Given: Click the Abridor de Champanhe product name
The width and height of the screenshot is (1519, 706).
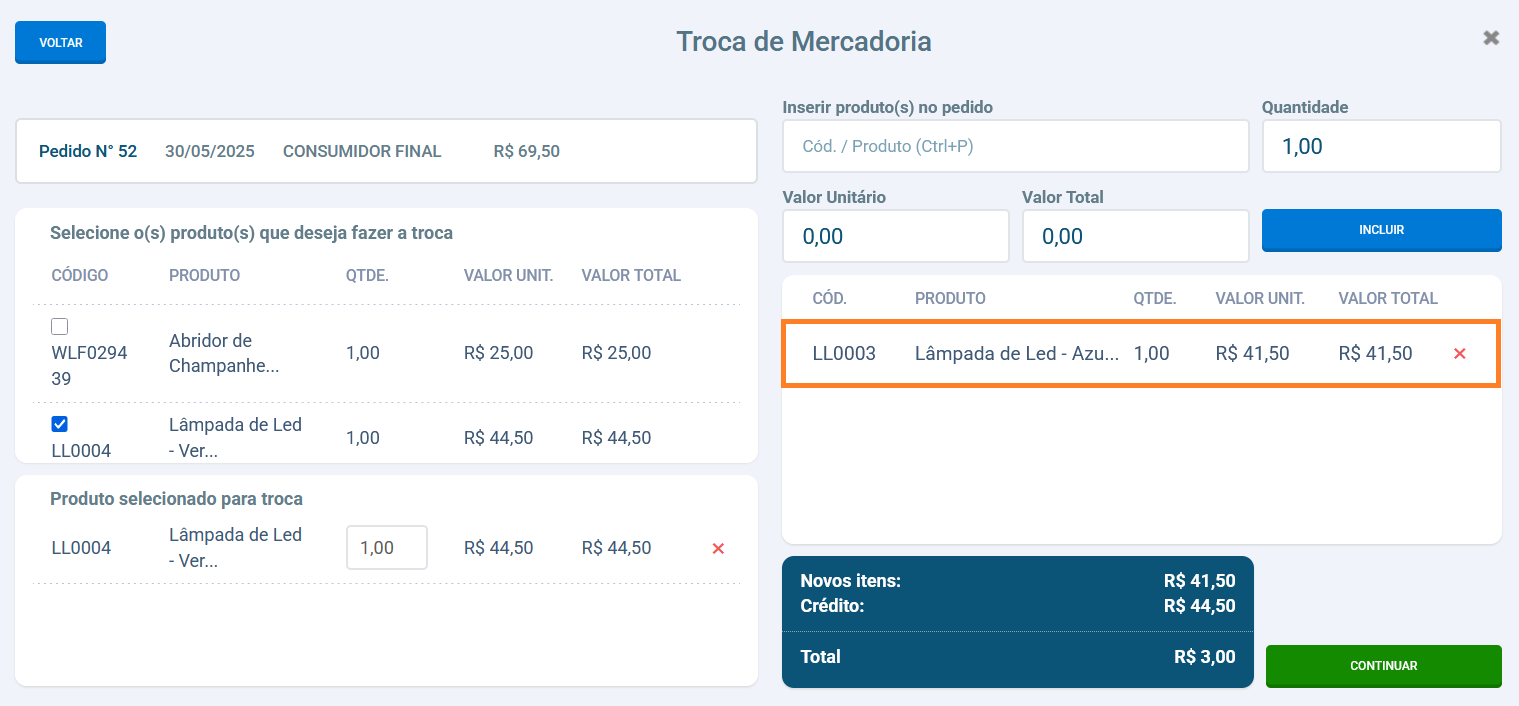Looking at the screenshot, I should pyautogui.click(x=224, y=353).
